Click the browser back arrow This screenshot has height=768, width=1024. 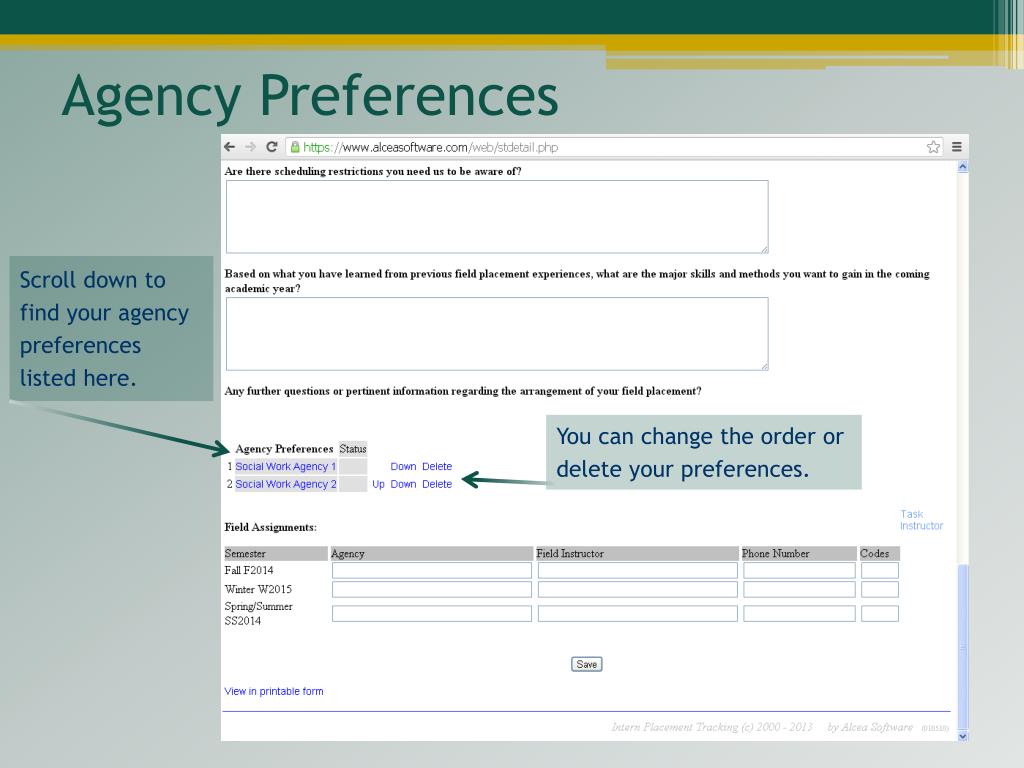click(229, 147)
